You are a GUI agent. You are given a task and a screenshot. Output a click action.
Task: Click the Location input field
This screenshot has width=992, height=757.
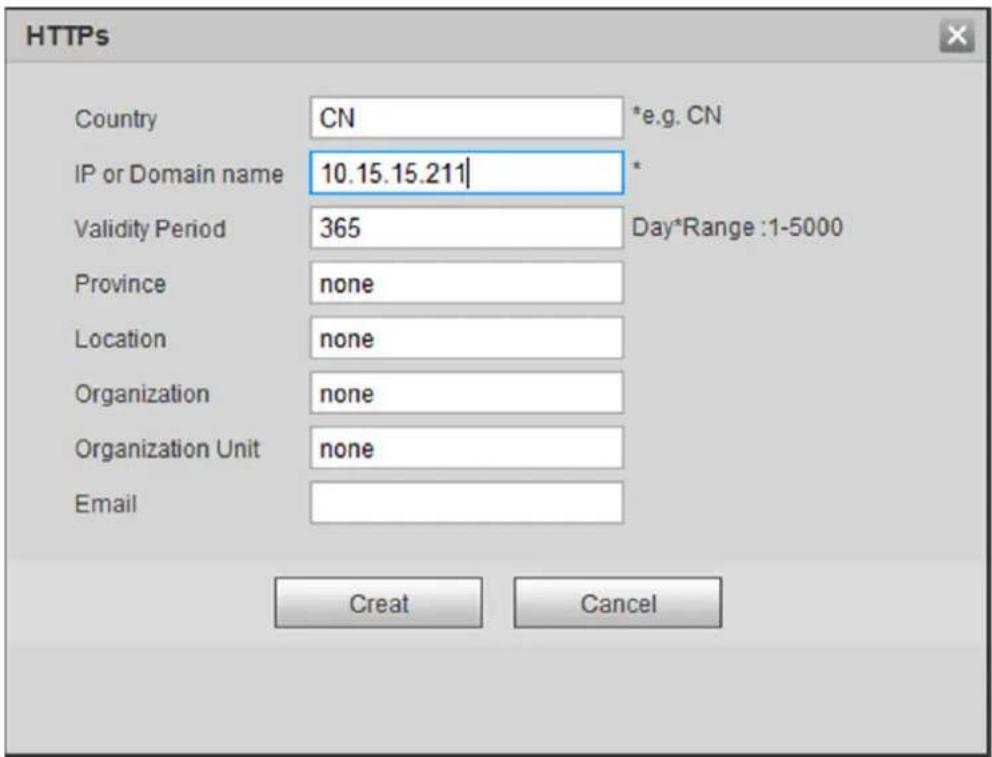466,338
